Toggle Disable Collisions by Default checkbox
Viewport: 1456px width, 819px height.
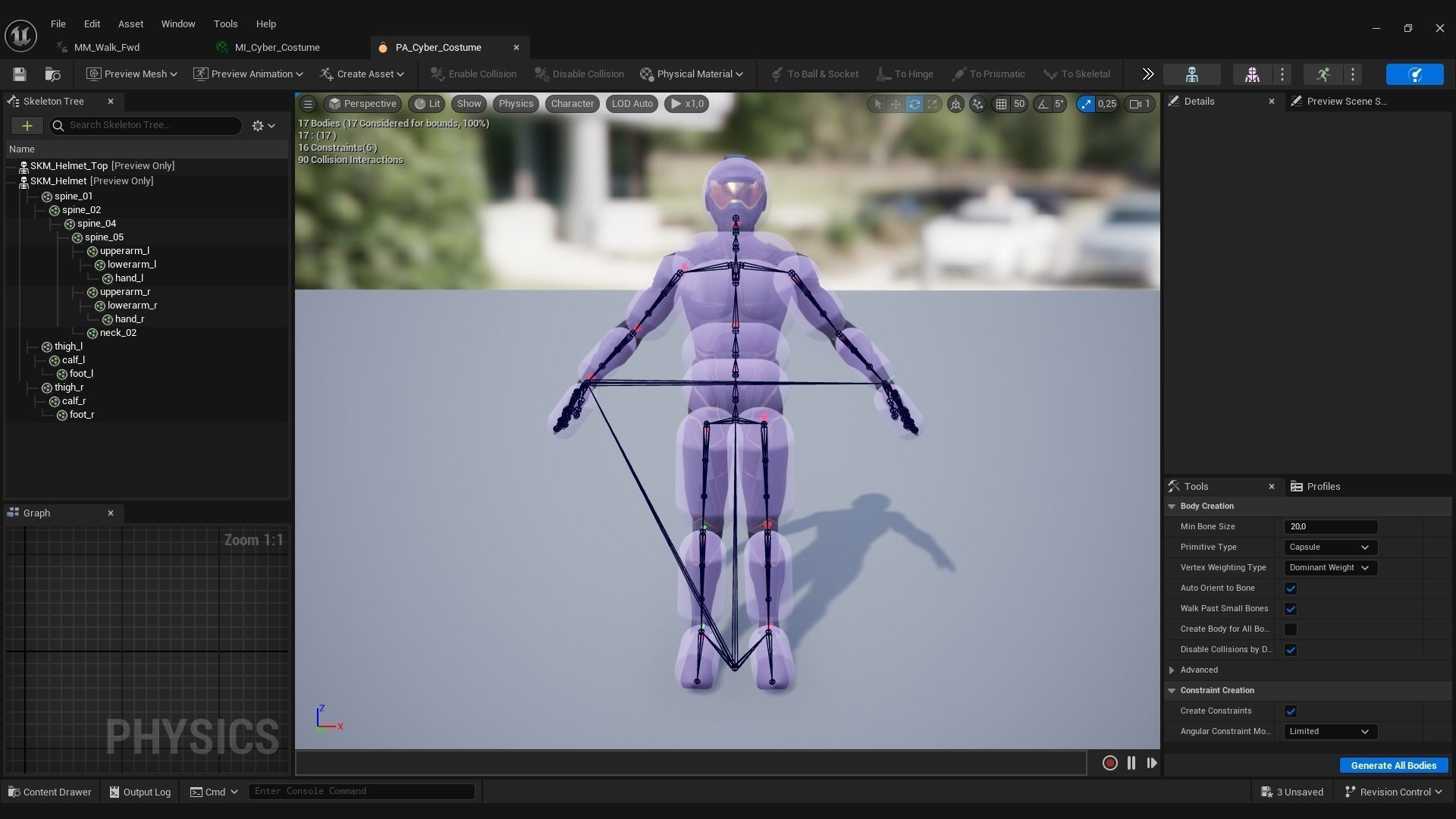pos(1291,650)
